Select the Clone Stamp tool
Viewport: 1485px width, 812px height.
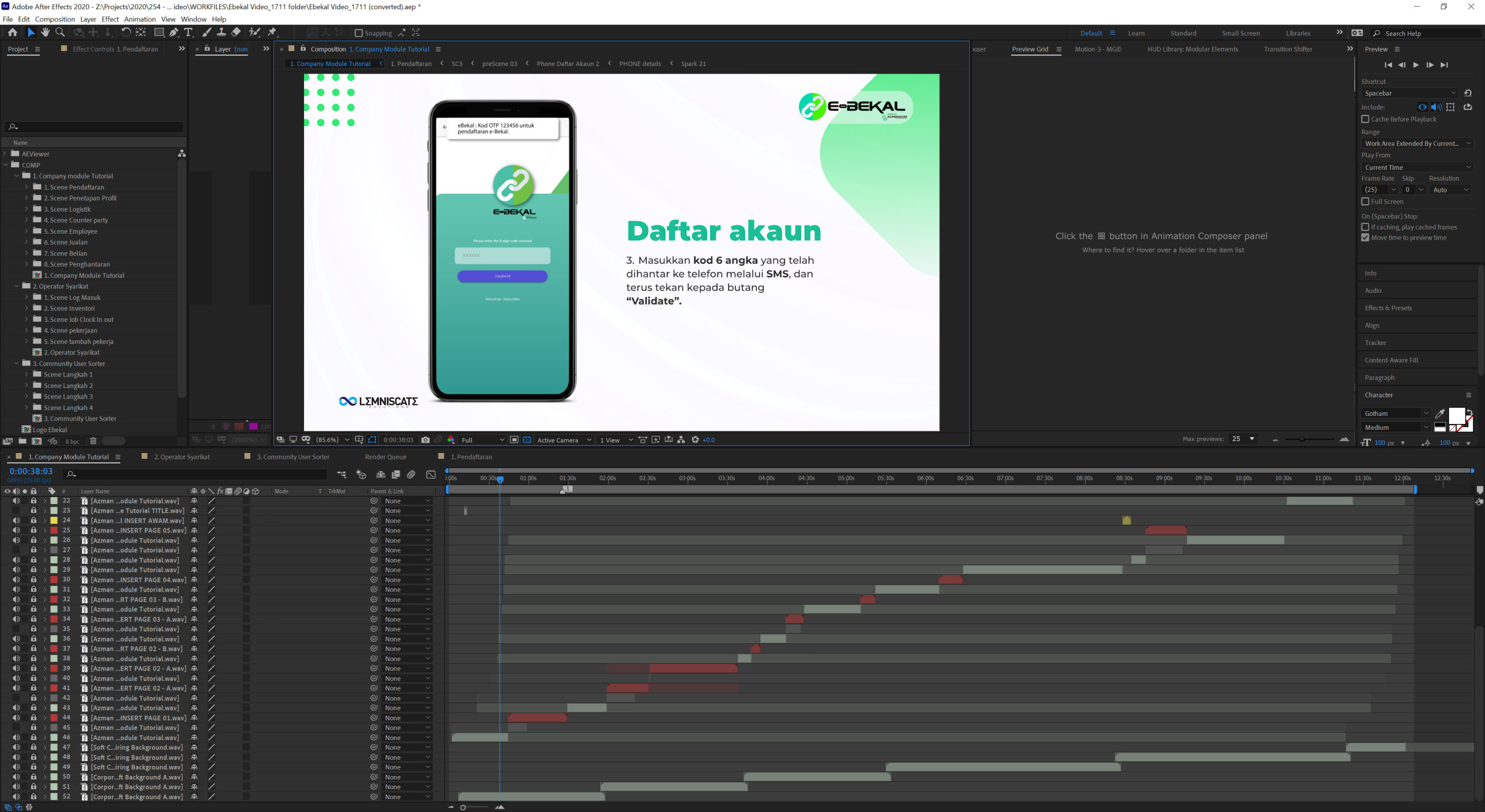221,32
